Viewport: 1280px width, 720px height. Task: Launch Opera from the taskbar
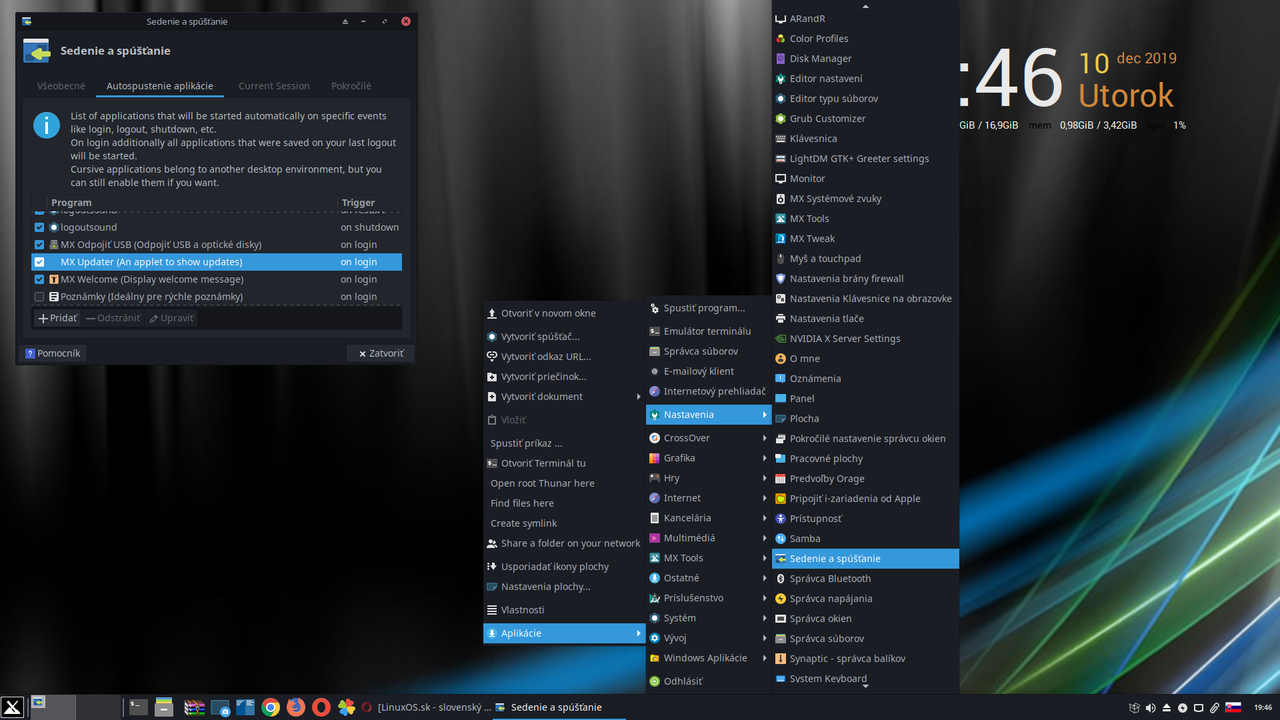pyautogui.click(x=321, y=707)
